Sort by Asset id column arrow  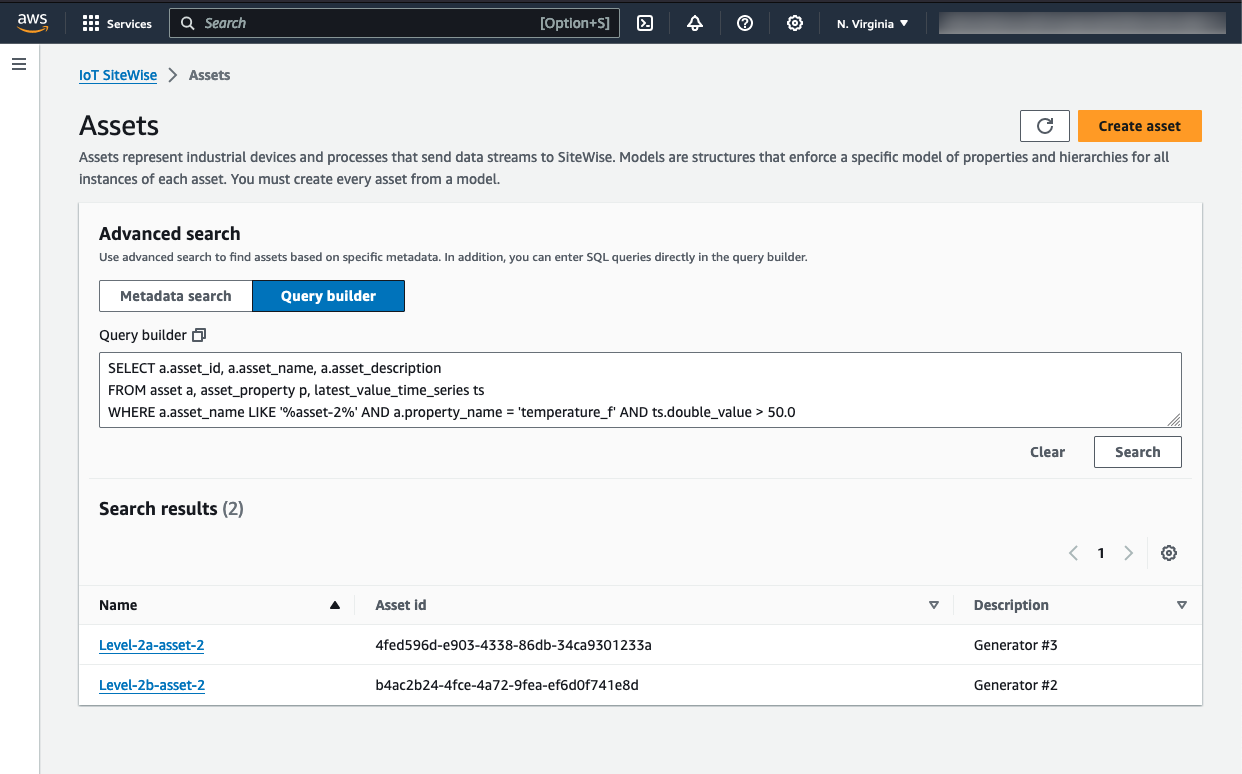pos(934,605)
